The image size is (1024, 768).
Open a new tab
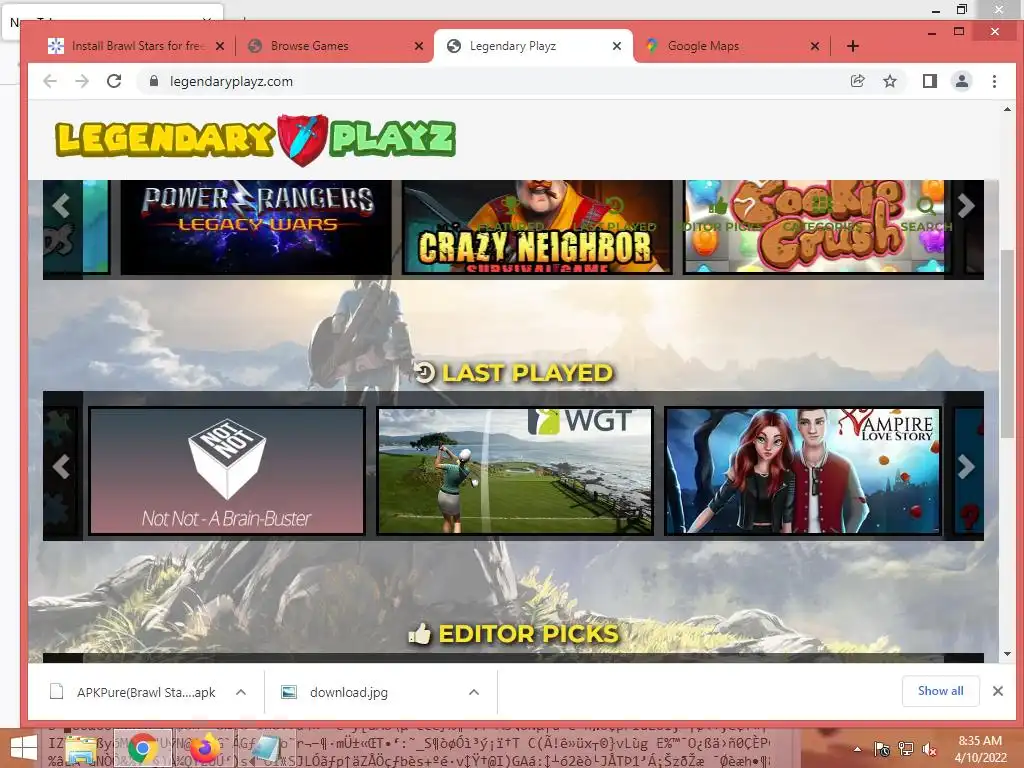pyautogui.click(x=852, y=46)
